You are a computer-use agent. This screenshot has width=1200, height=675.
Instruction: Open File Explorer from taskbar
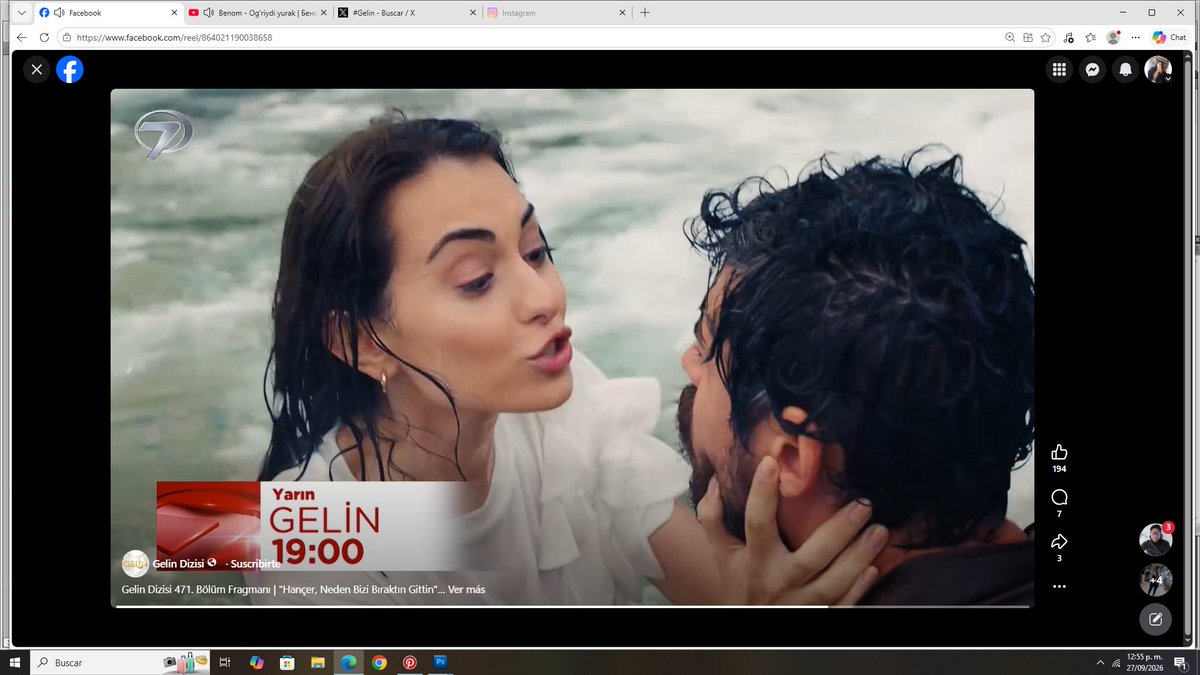[x=317, y=662]
